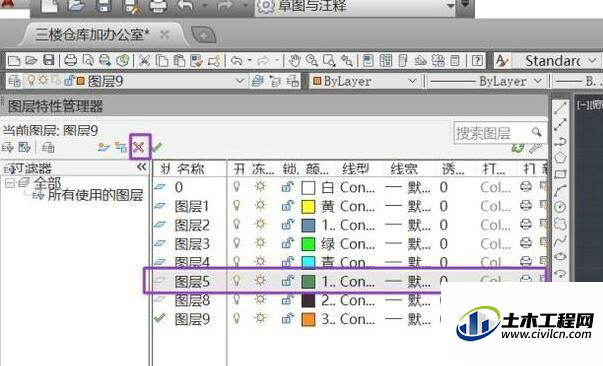Click the Delete Layer red X icon

pos(139,147)
